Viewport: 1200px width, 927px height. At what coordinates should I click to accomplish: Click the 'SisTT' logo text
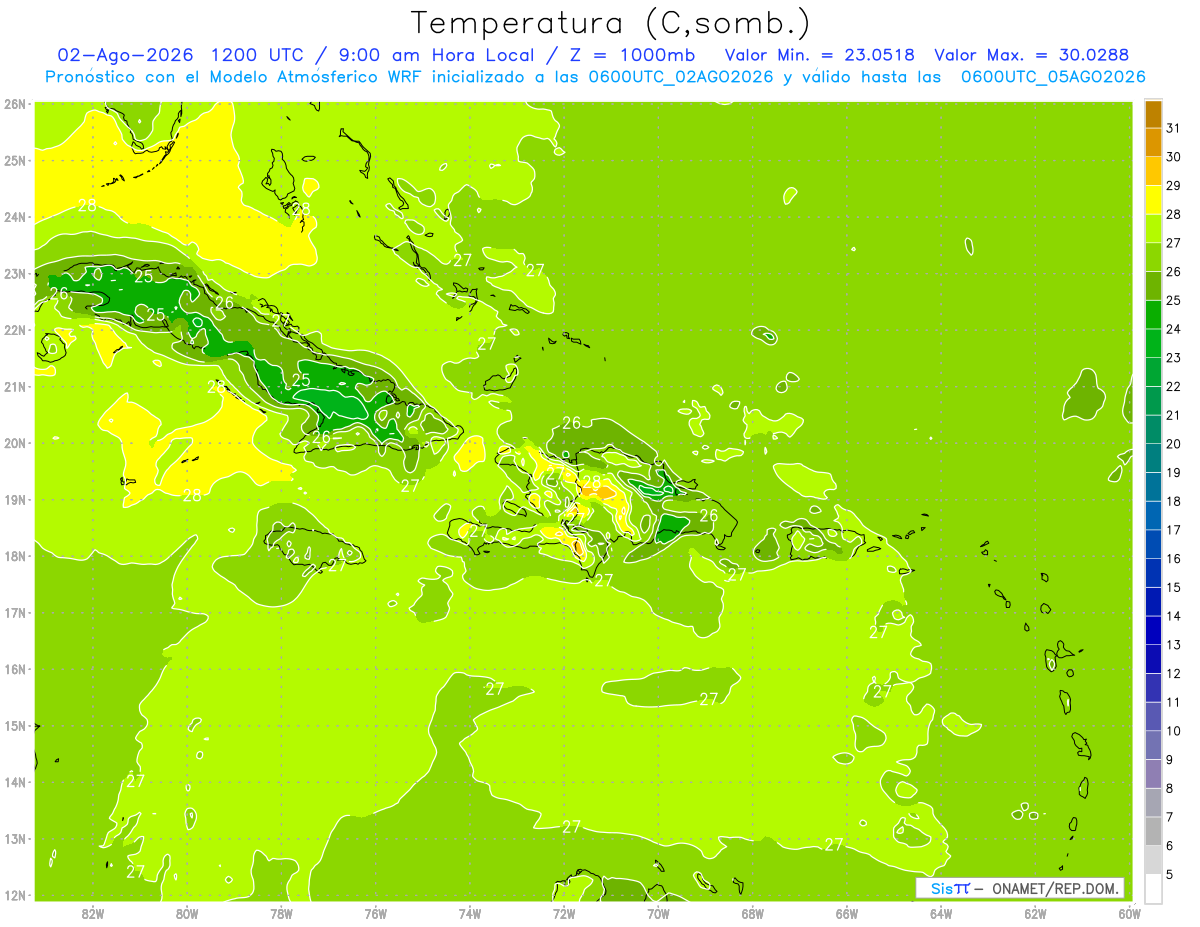[949, 888]
